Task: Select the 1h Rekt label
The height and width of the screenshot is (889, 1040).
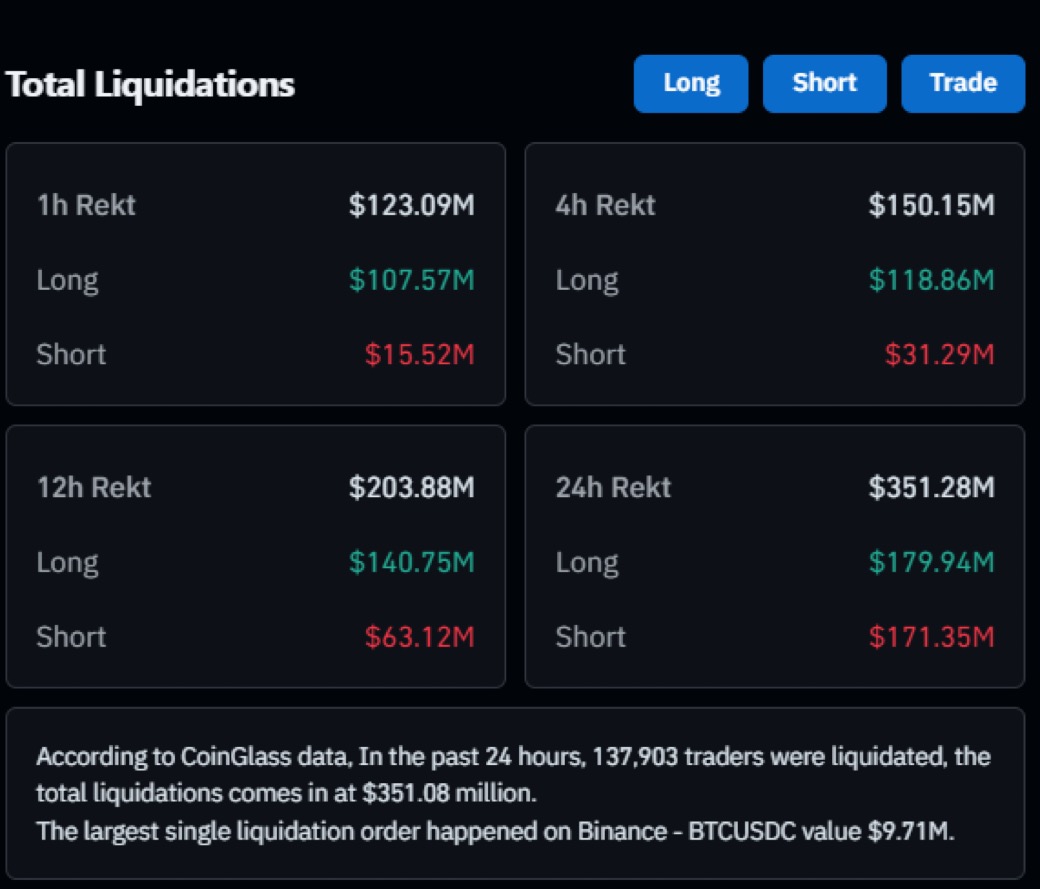Action: [86, 206]
